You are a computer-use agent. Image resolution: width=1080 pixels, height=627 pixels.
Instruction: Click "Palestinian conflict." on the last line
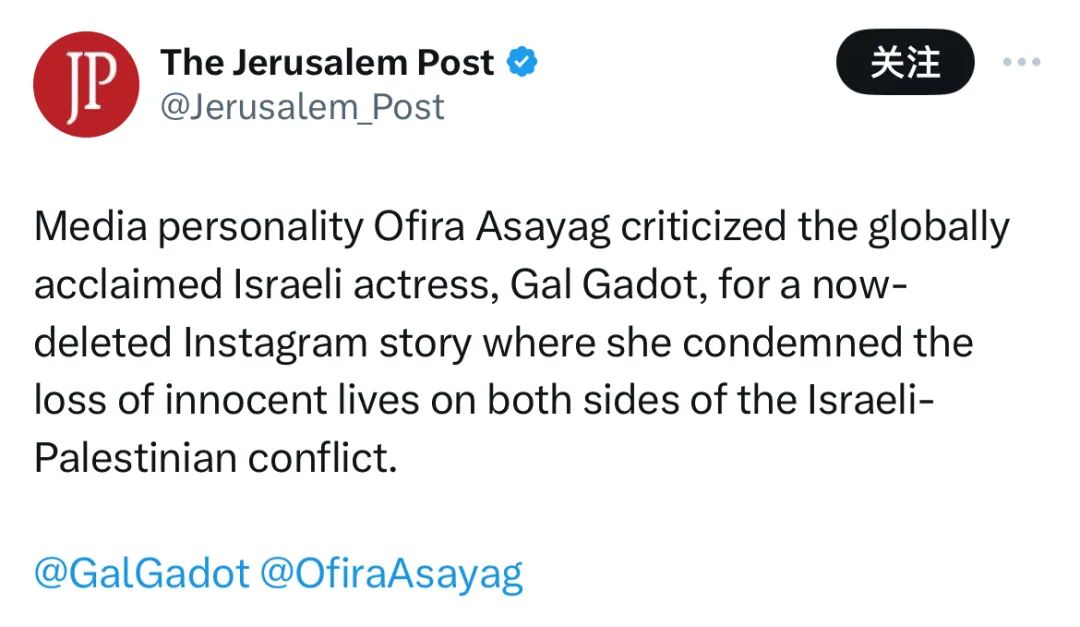[x=216, y=457]
